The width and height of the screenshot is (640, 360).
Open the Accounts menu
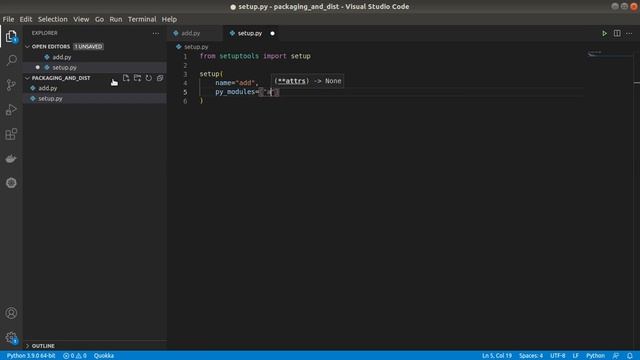(x=11, y=313)
